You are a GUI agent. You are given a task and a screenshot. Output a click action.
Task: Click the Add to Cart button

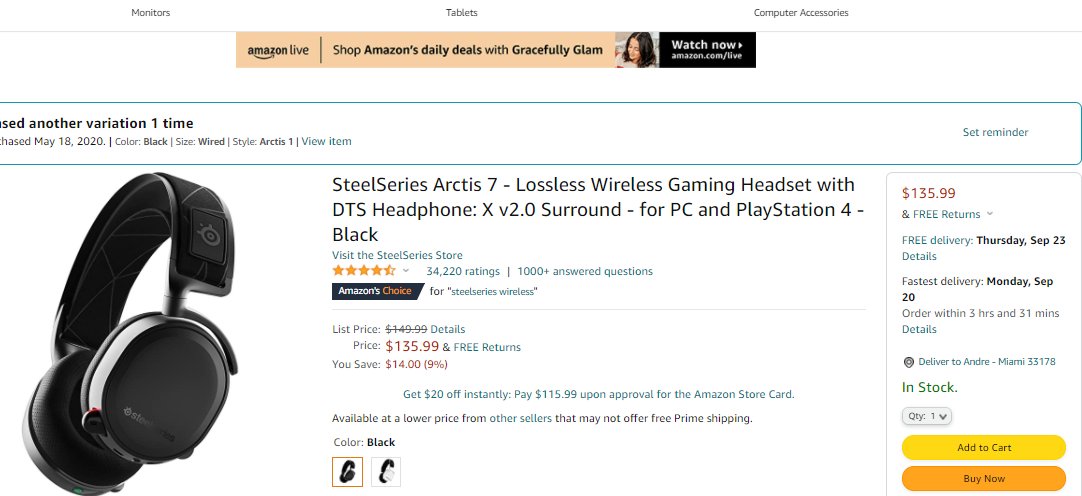point(984,448)
